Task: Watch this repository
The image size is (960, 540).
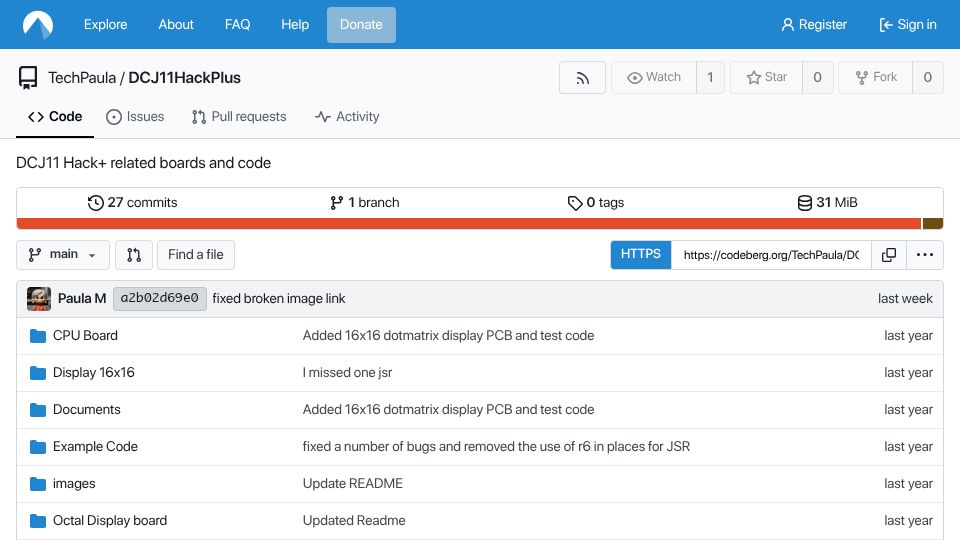Action: [x=654, y=78]
